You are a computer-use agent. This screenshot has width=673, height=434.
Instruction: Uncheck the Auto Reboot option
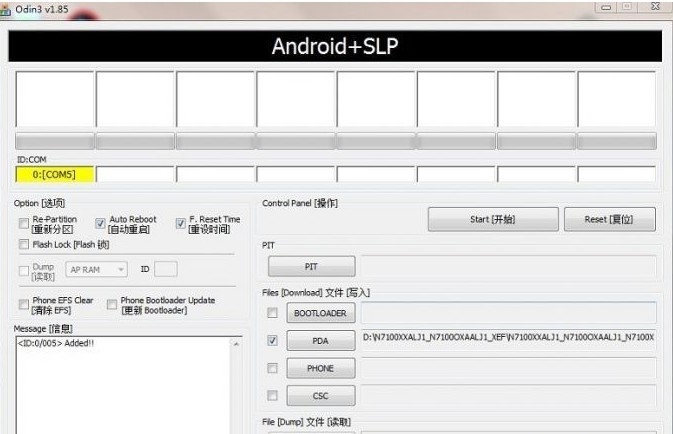(100, 223)
